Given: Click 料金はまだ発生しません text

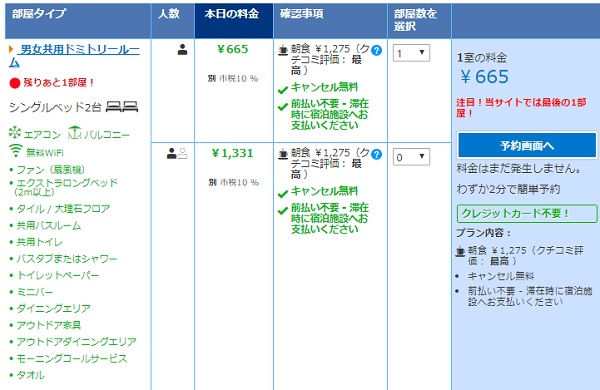Looking at the screenshot, I should [519, 168].
